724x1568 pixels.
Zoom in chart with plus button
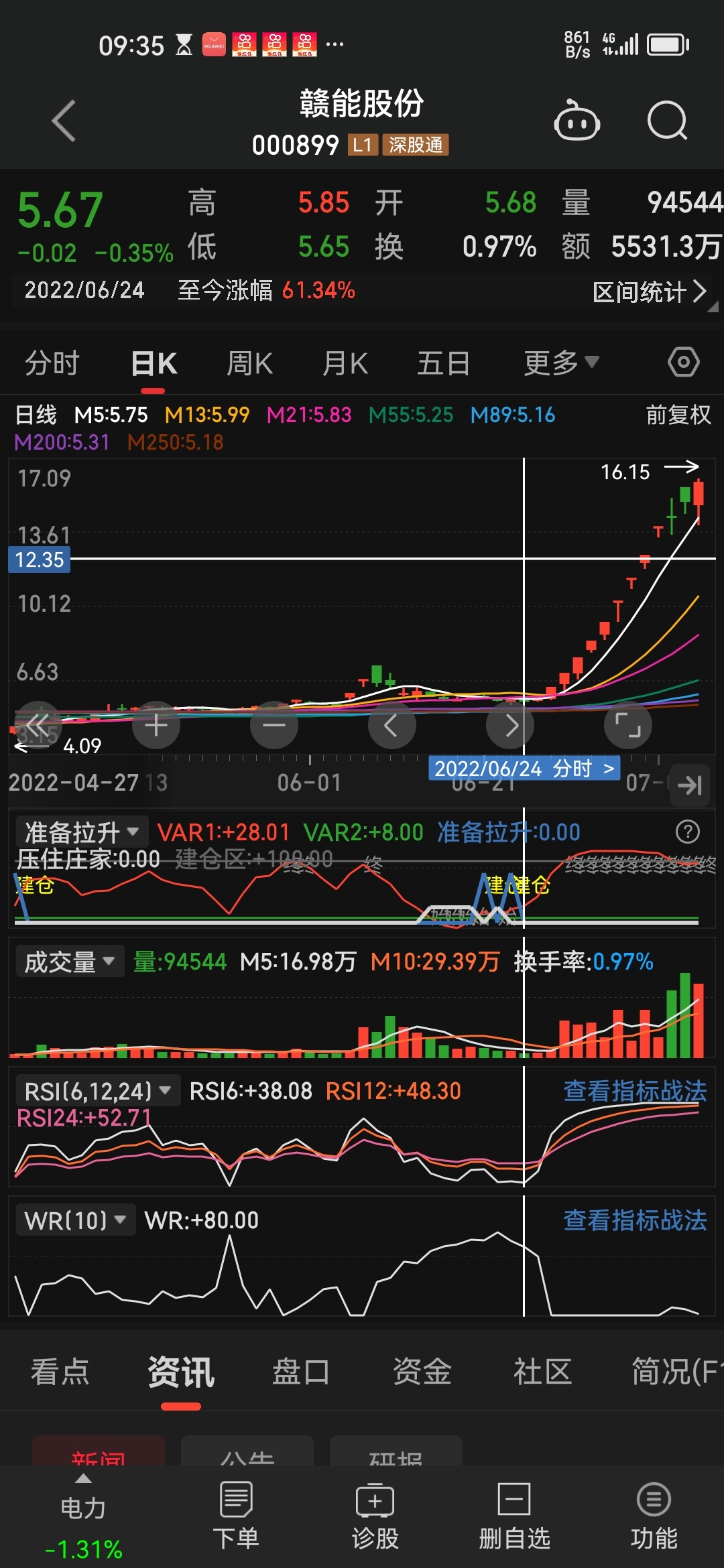(x=156, y=725)
